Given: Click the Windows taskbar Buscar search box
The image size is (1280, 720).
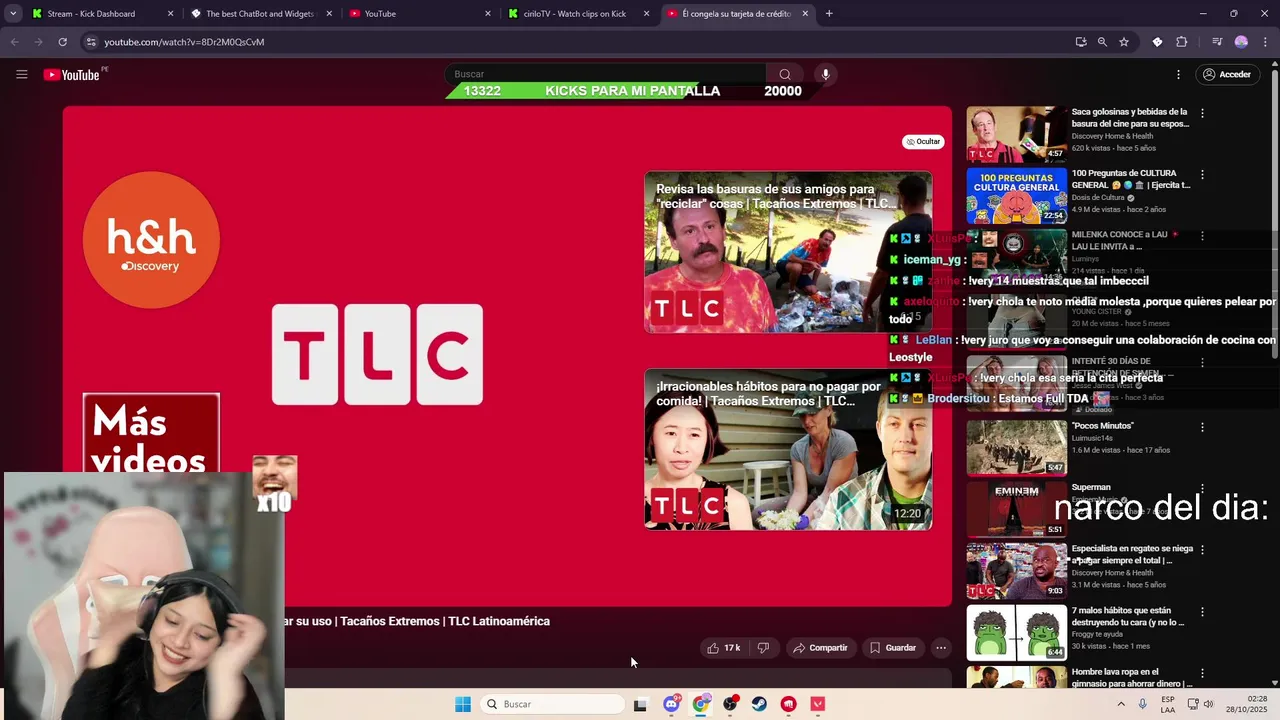Looking at the screenshot, I should coord(552,704).
